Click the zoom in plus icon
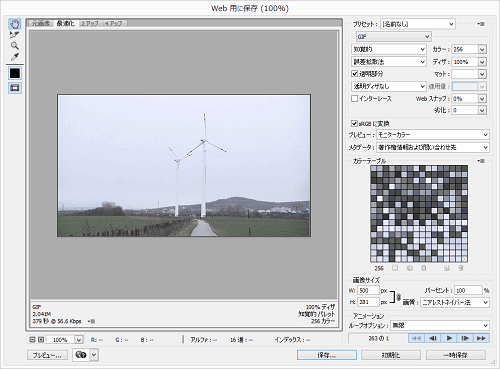500x369 pixels. [41, 339]
